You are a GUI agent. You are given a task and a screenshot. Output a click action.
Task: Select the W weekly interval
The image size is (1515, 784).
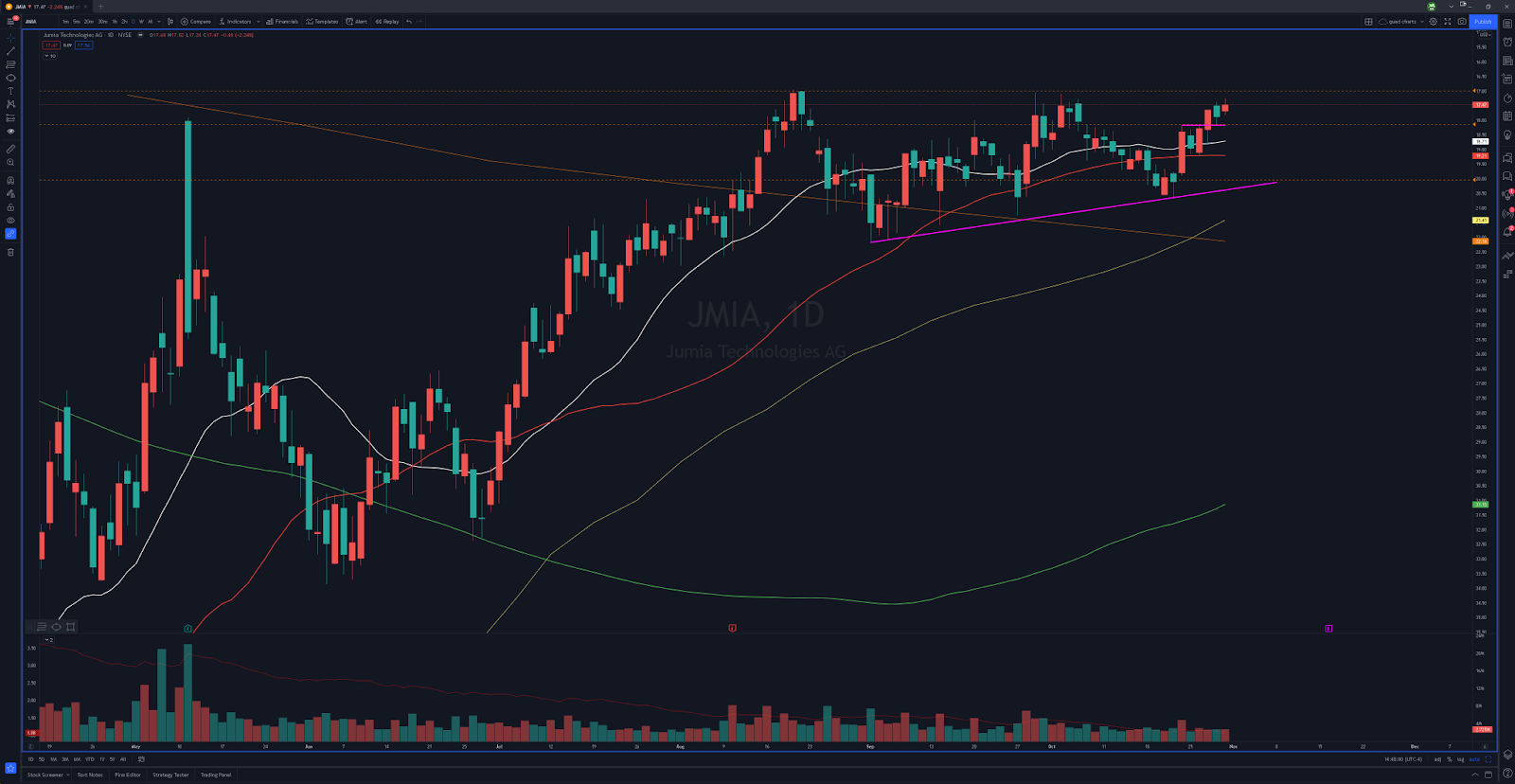141,21
